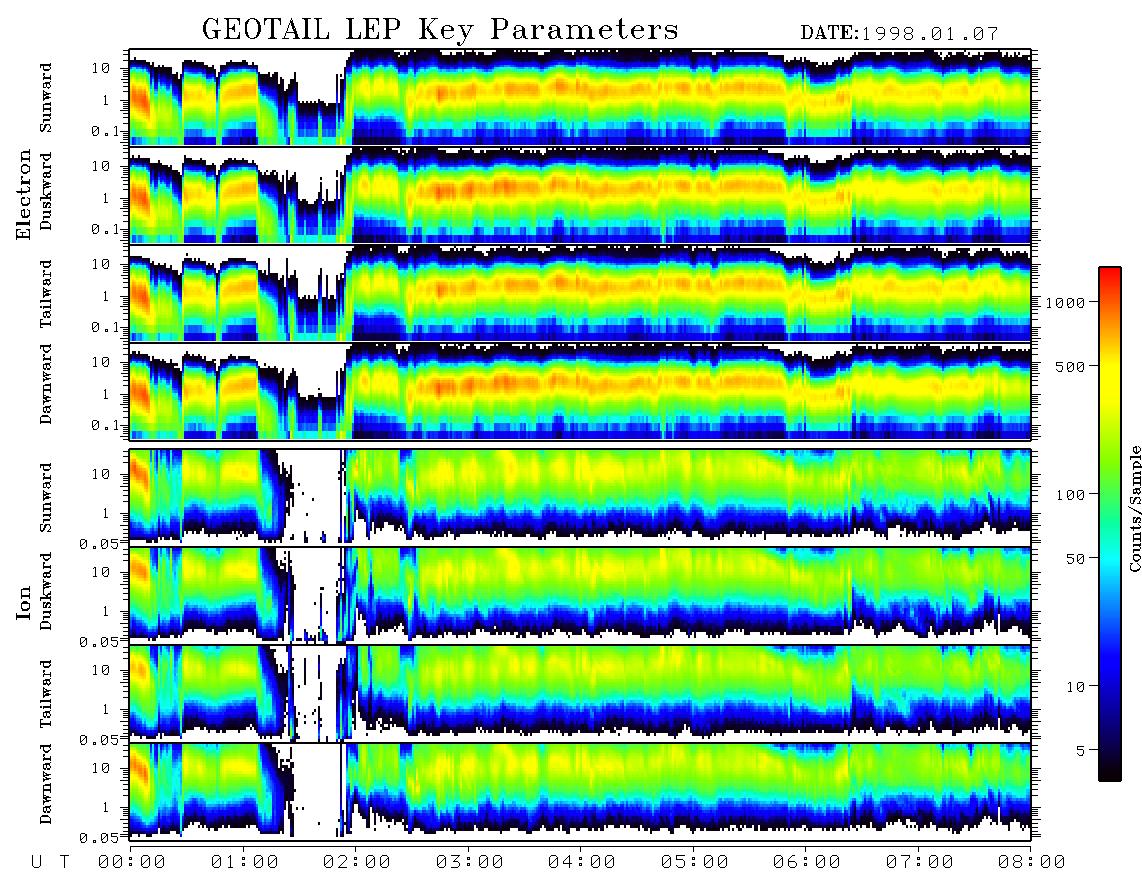
Task: Click the "0.1" tick of Electron Sunward panel
Action: click(104, 131)
